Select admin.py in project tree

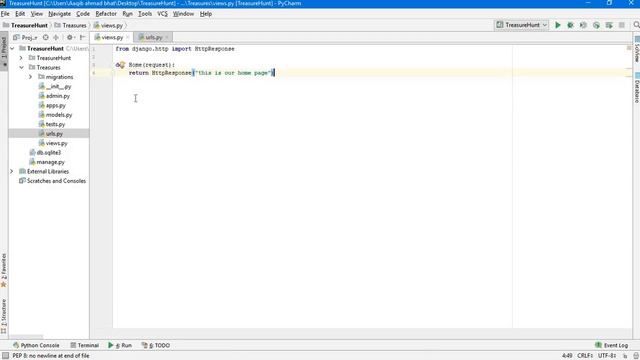(54, 96)
